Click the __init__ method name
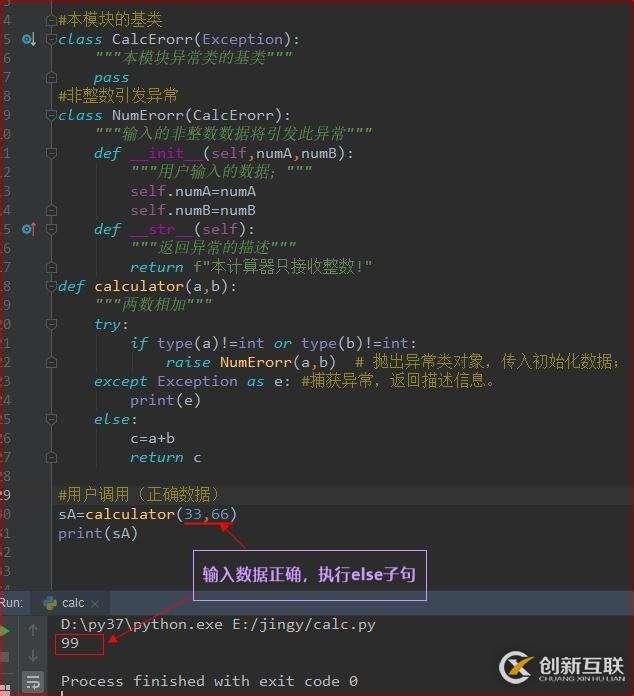 166,154
